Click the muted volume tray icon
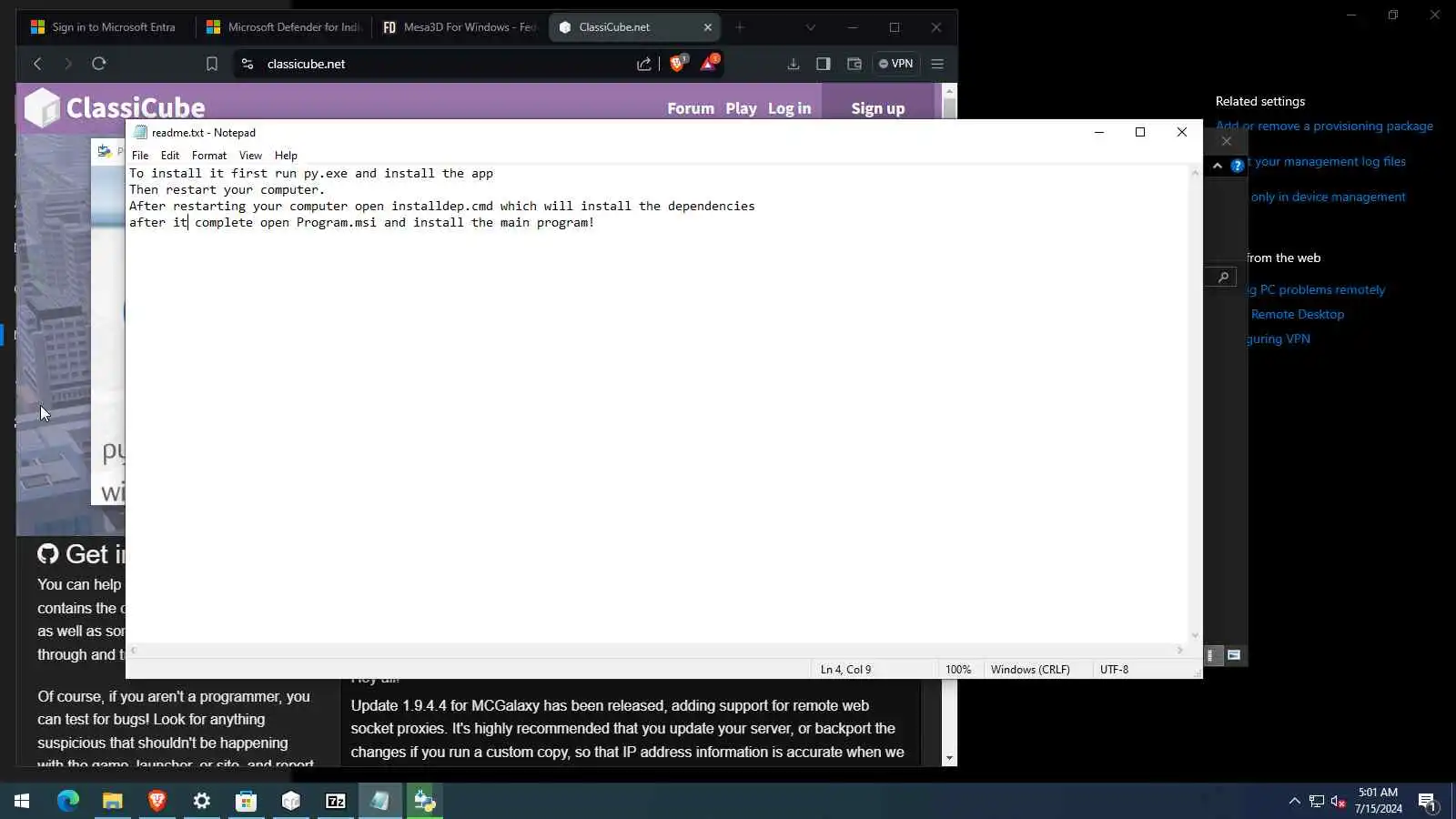1456x819 pixels. click(x=1338, y=802)
